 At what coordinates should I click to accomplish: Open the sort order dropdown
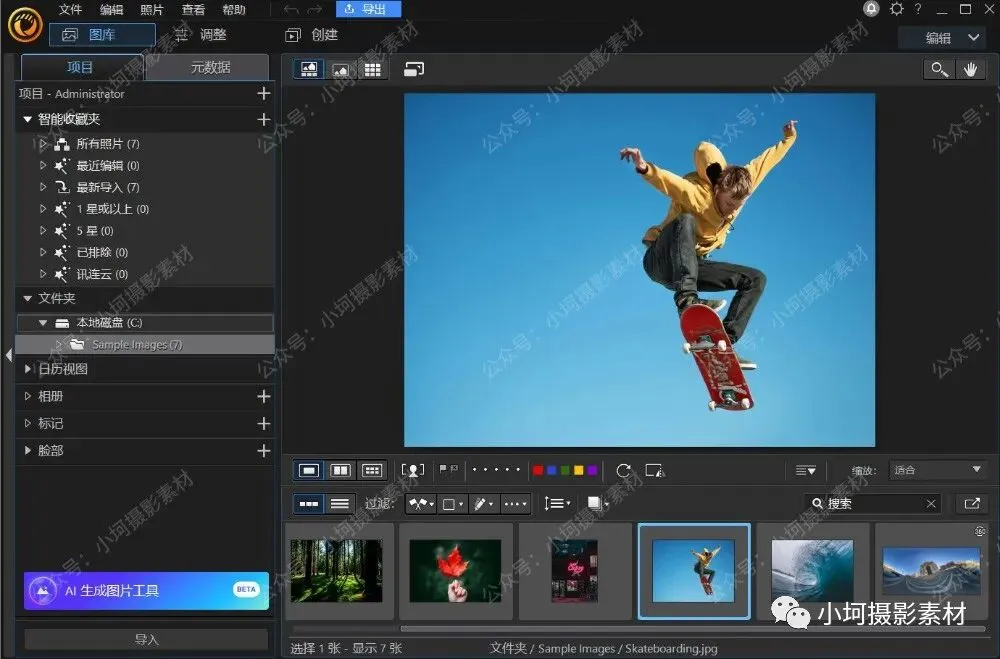tap(556, 504)
